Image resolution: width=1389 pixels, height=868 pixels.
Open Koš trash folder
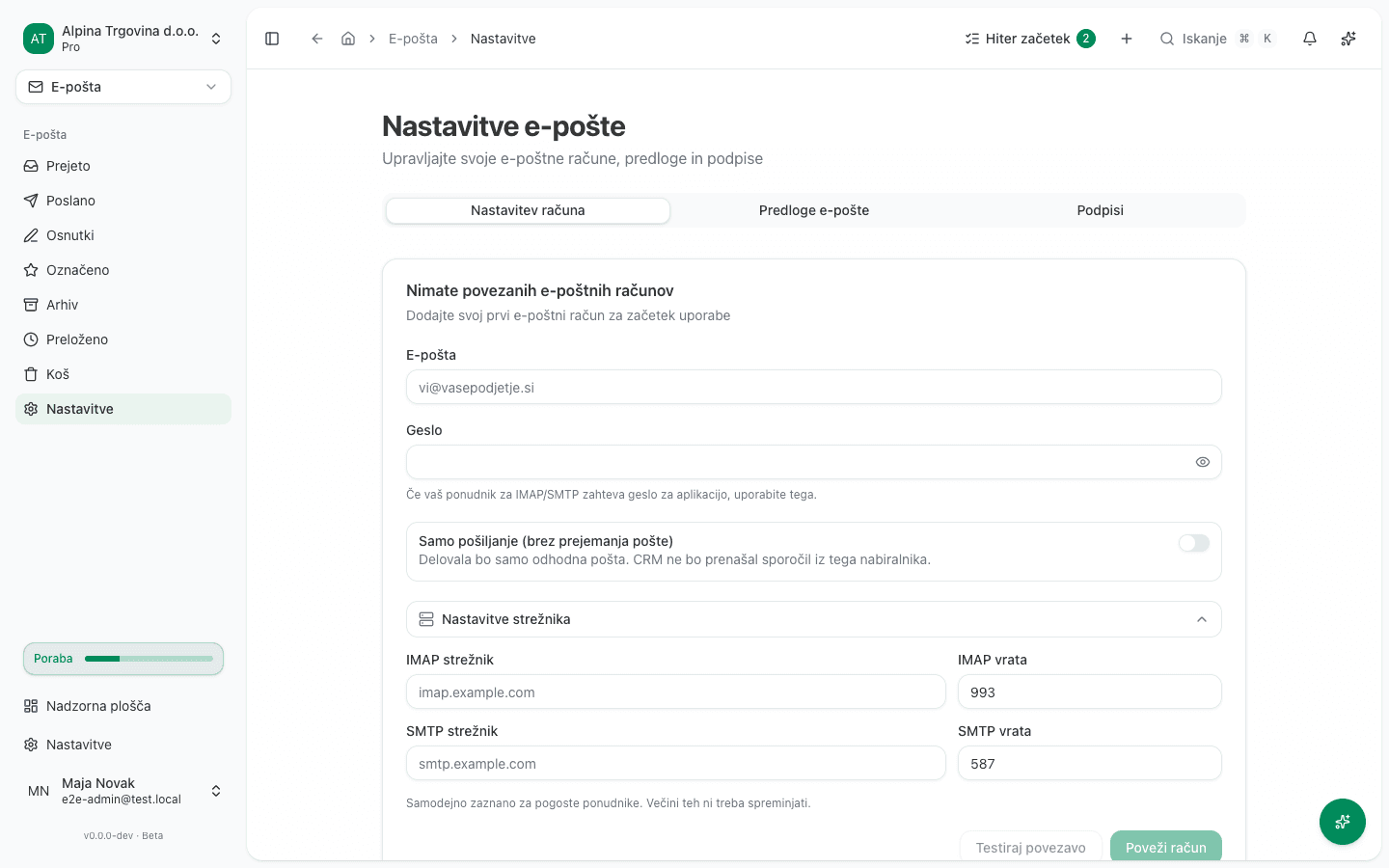tap(123, 374)
